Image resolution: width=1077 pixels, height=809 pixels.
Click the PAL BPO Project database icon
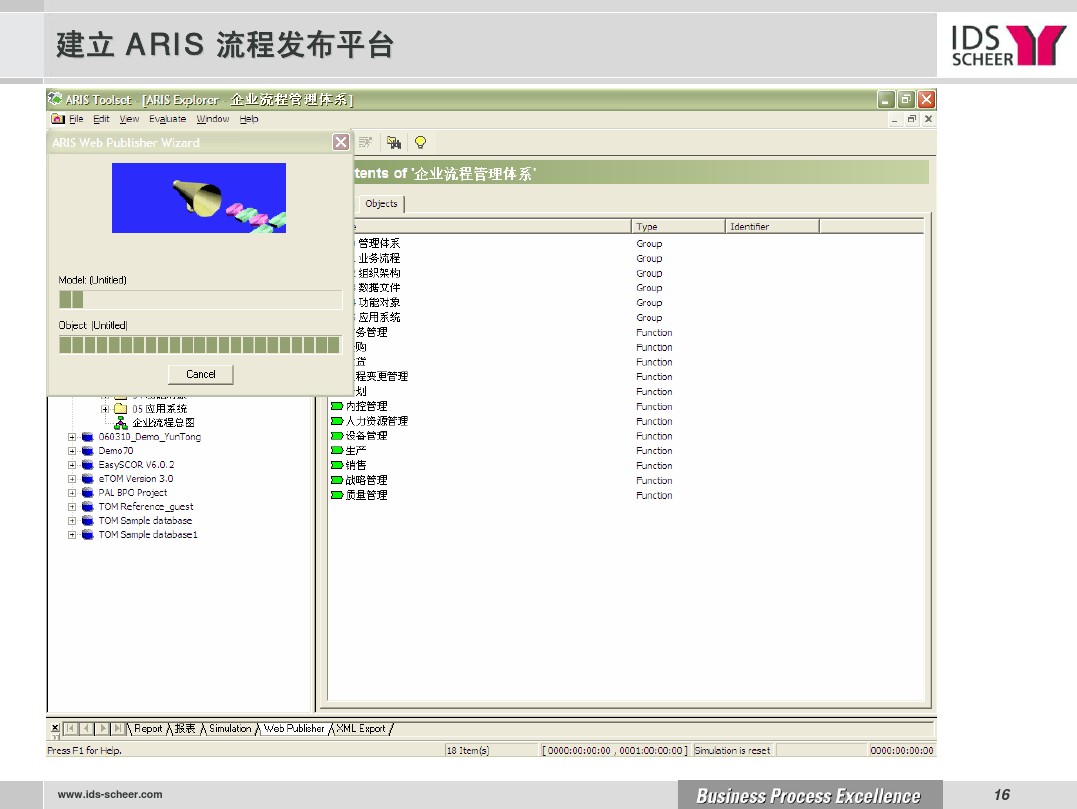point(87,492)
